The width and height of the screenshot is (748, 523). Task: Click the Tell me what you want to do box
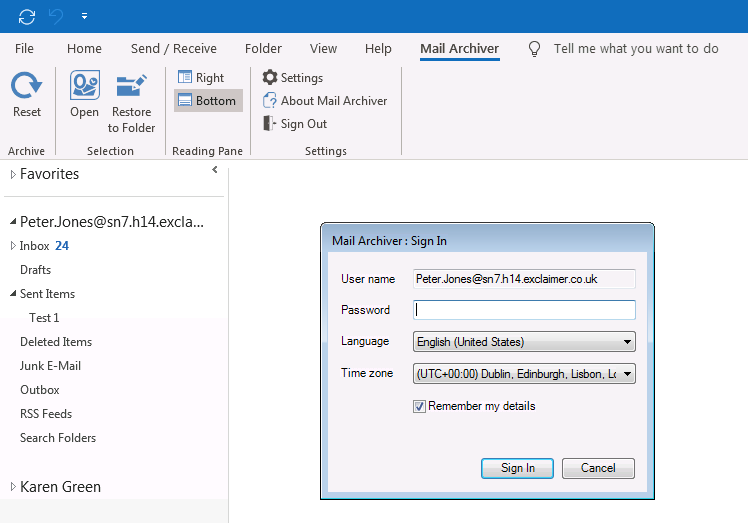click(x=636, y=49)
